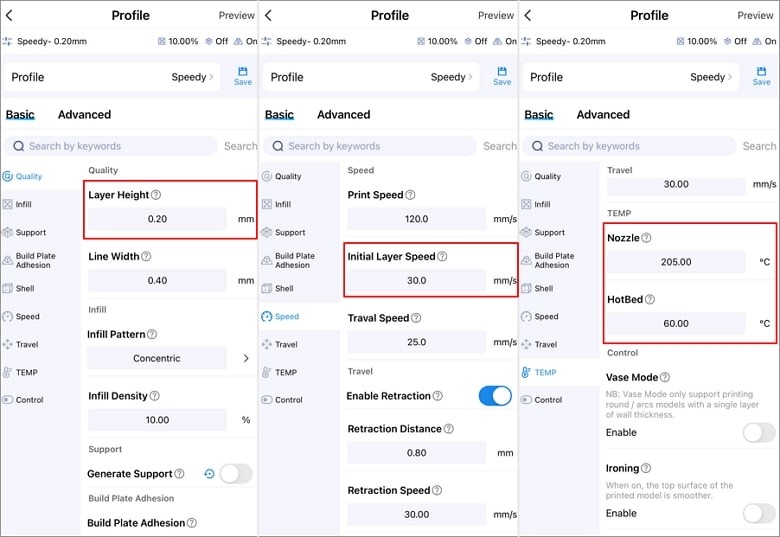Click the reset icon beside Generate Support
The image size is (780, 537).
tap(209, 474)
